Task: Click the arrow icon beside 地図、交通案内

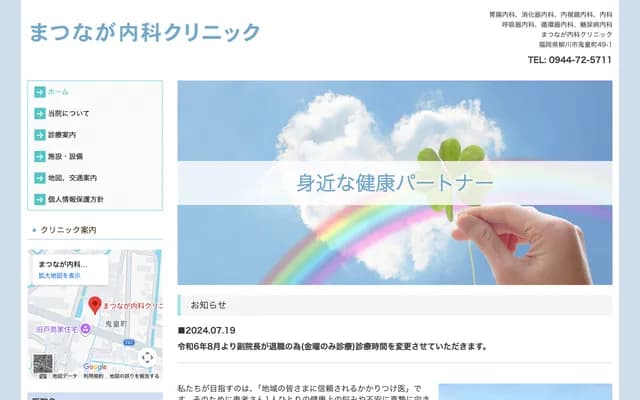Action: (40, 178)
